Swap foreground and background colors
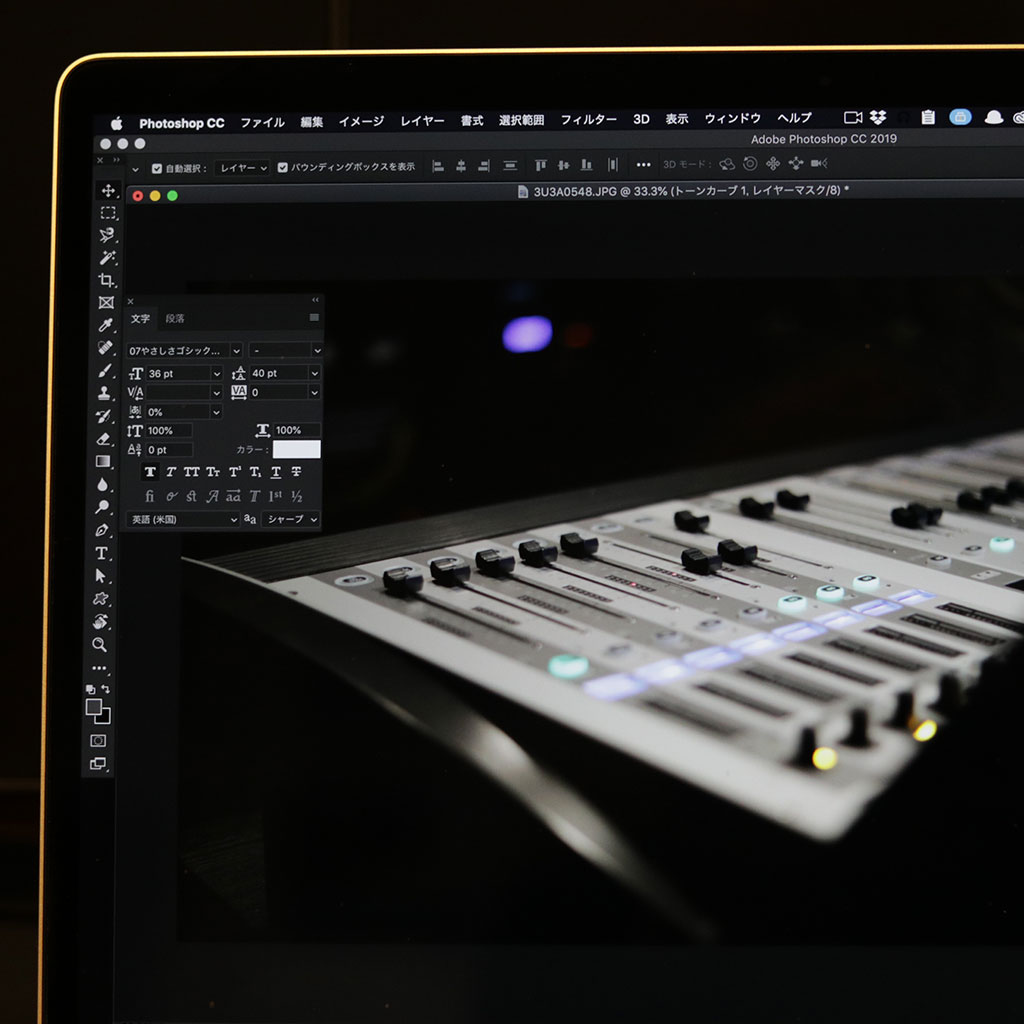Viewport: 1024px width, 1024px height. click(106, 689)
